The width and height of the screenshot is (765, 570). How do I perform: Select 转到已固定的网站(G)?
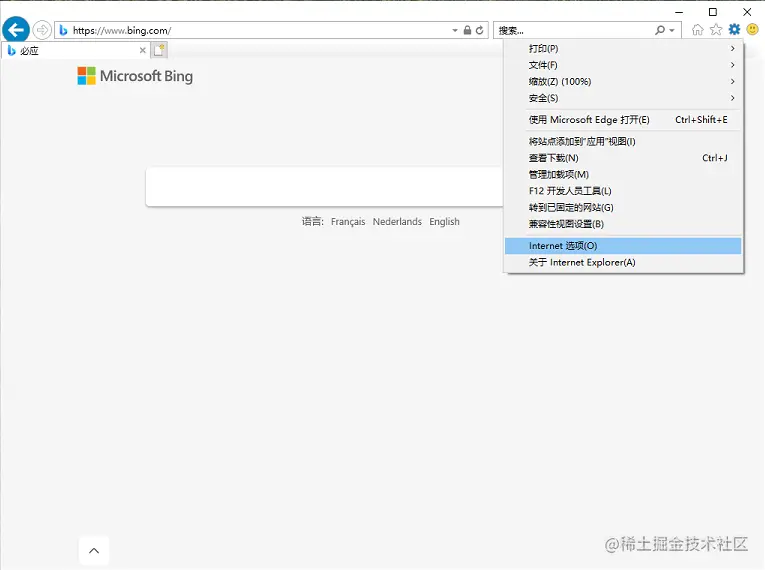pos(624,207)
